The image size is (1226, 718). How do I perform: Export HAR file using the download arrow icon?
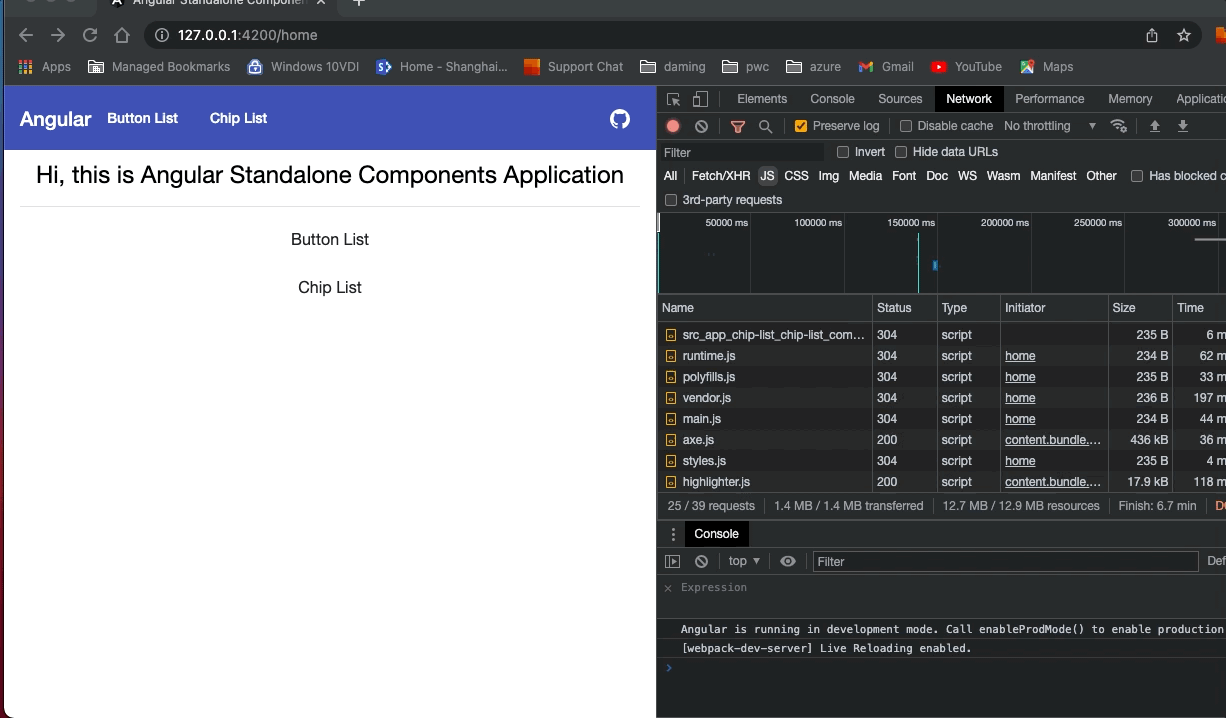coord(1183,126)
